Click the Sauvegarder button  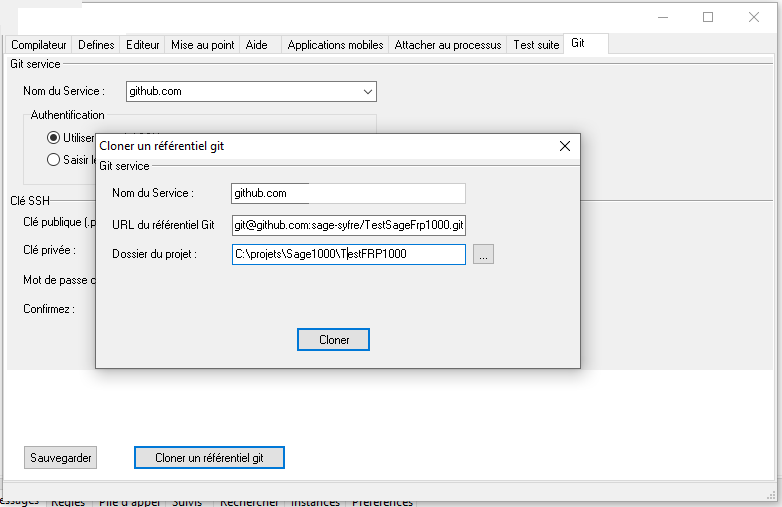60,458
